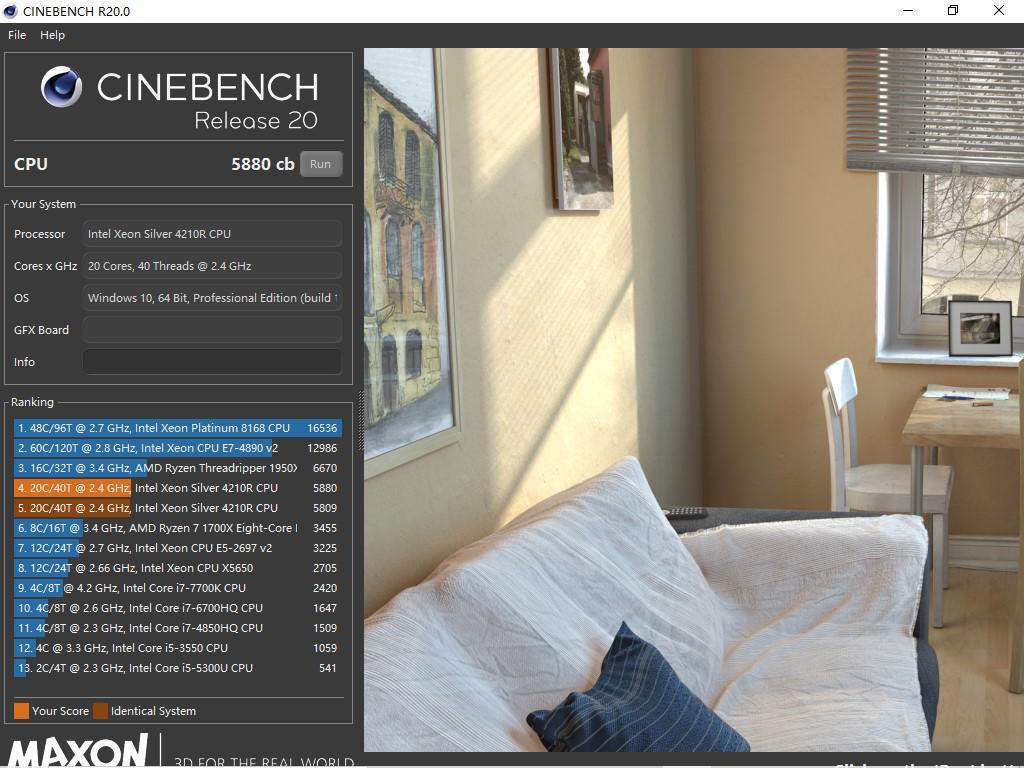1024x768 pixels.
Task: Select ranking row Core i7-6700HQ CPU
Action: coord(178,609)
